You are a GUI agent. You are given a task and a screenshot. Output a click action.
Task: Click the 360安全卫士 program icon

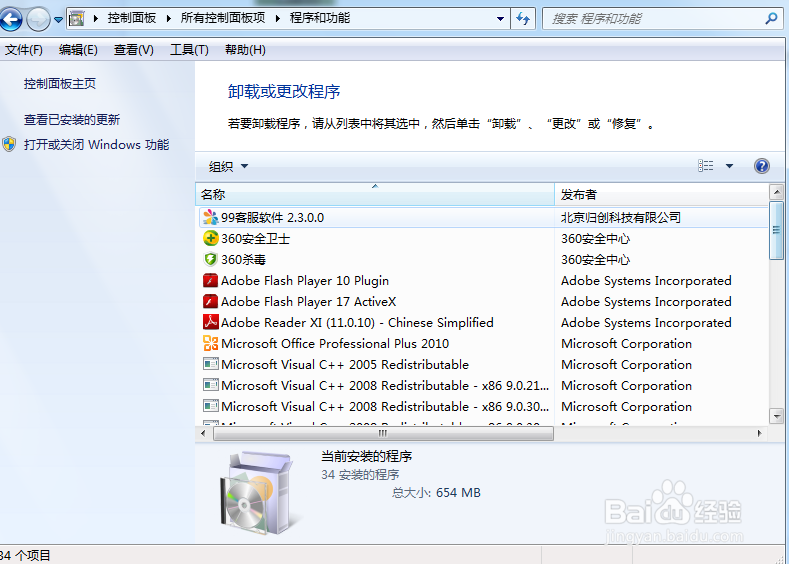210,238
